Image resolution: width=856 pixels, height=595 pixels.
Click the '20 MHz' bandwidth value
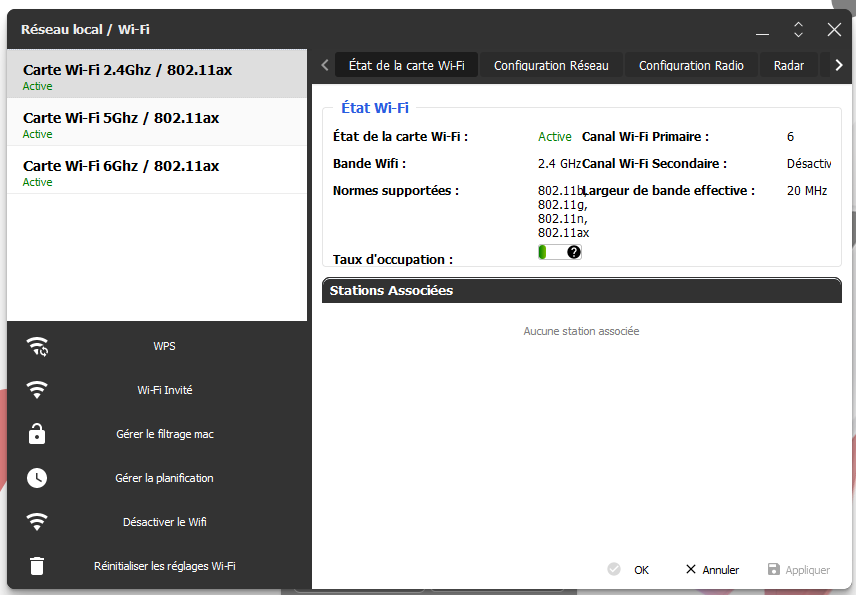(x=806, y=191)
